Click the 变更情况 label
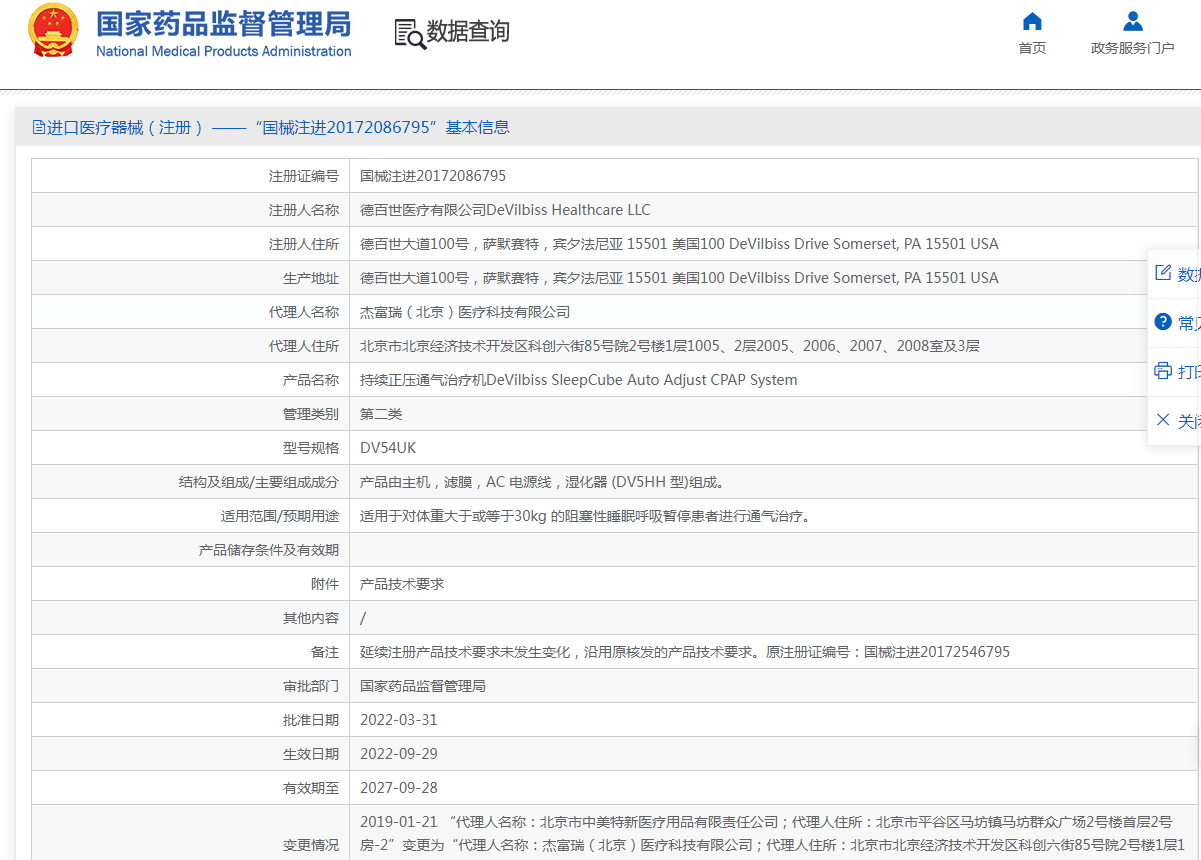The width and height of the screenshot is (1201, 860). pos(311,845)
